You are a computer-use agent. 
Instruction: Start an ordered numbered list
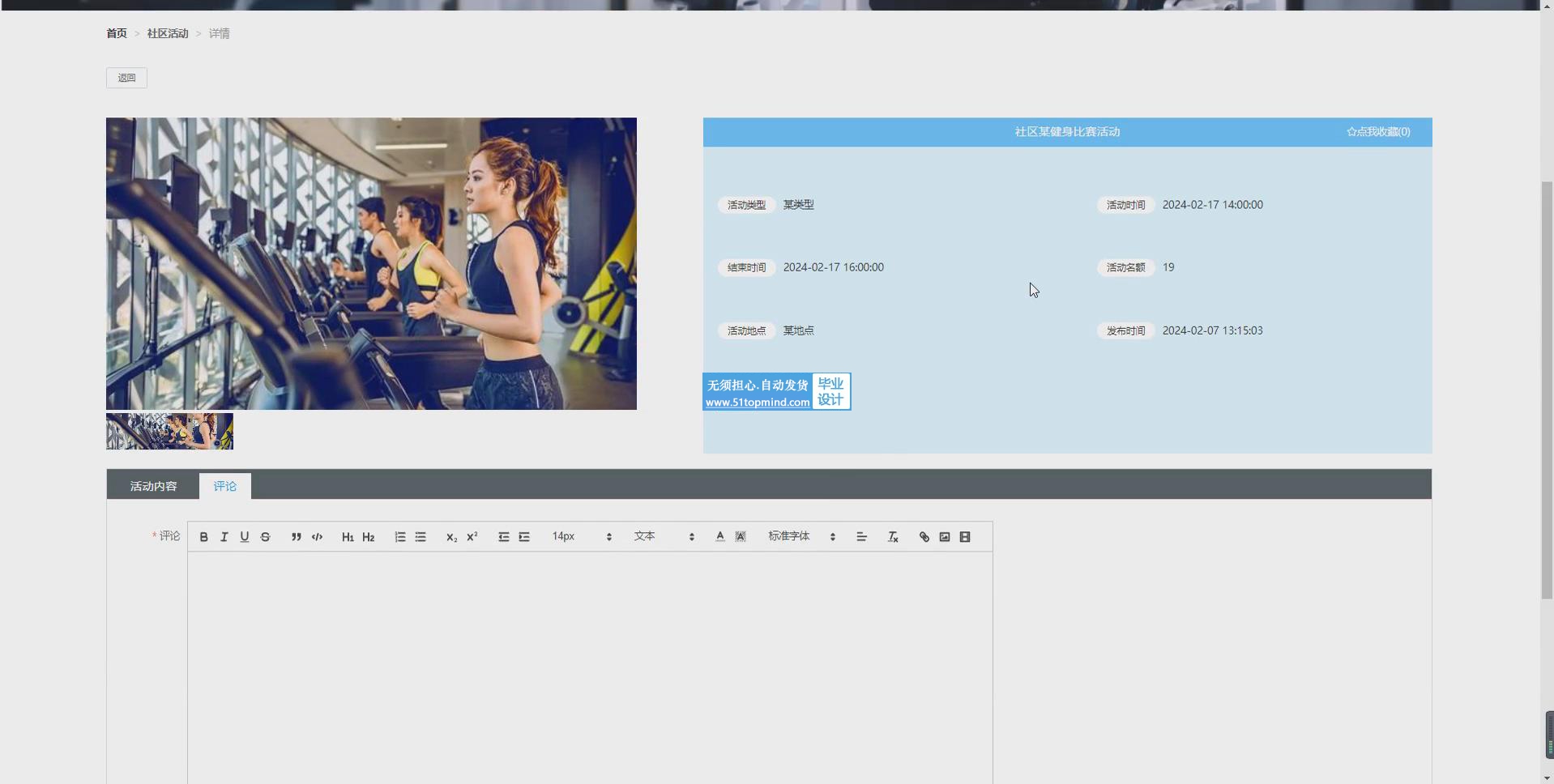[x=400, y=537]
